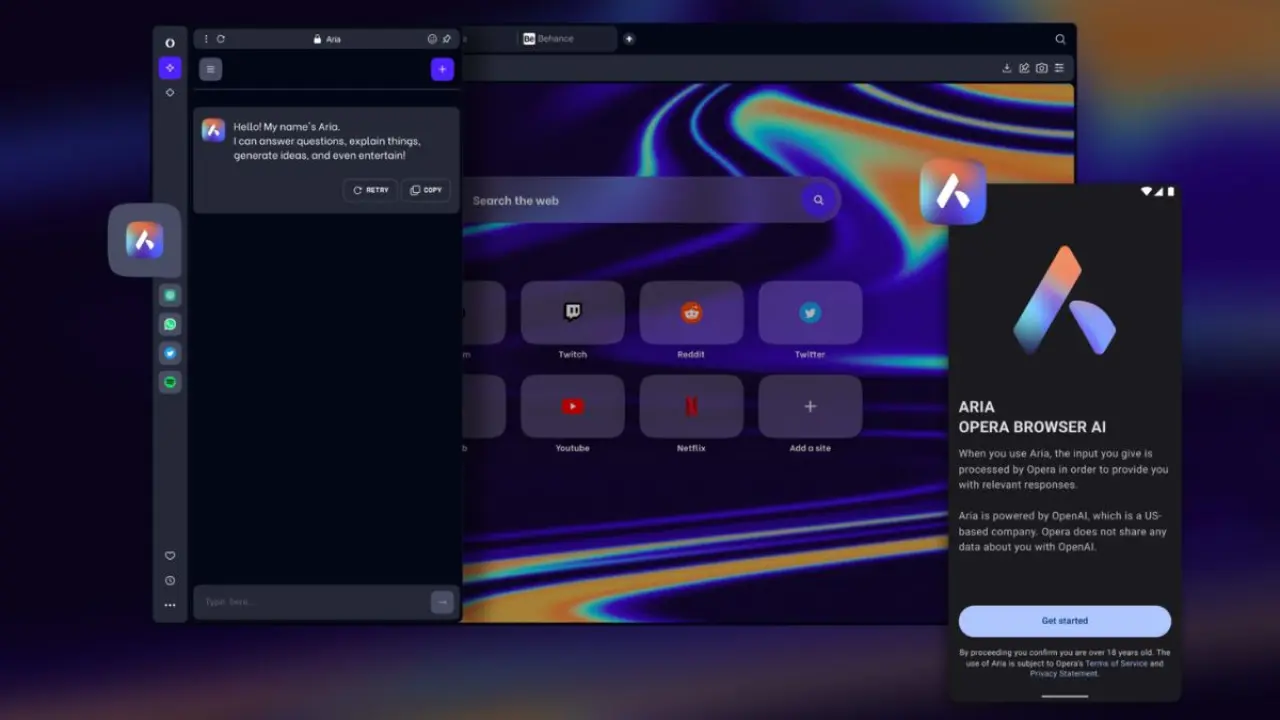Open Spotify from the sidebar

click(x=170, y=382)
